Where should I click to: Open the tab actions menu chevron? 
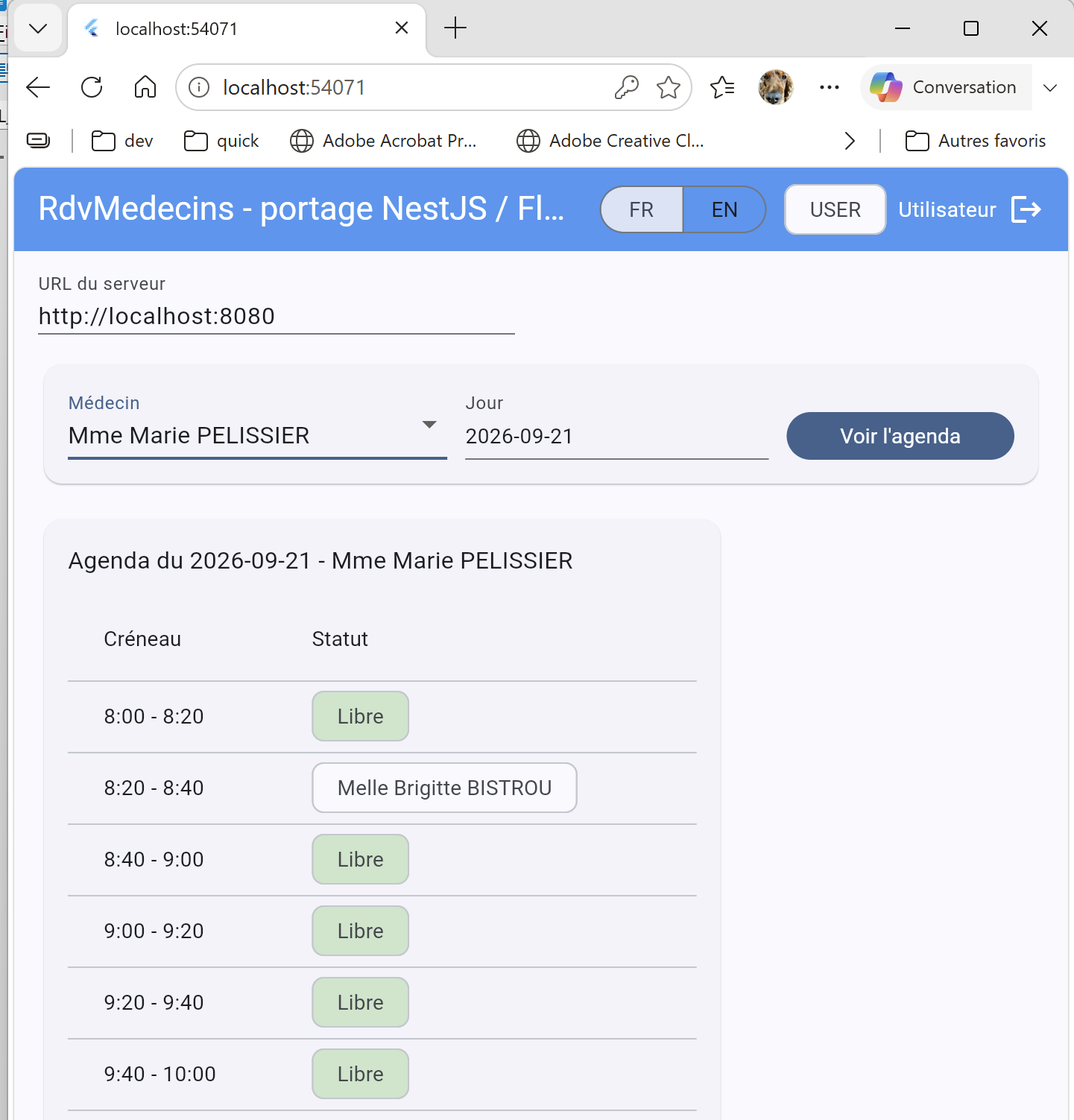coord(38,28)
